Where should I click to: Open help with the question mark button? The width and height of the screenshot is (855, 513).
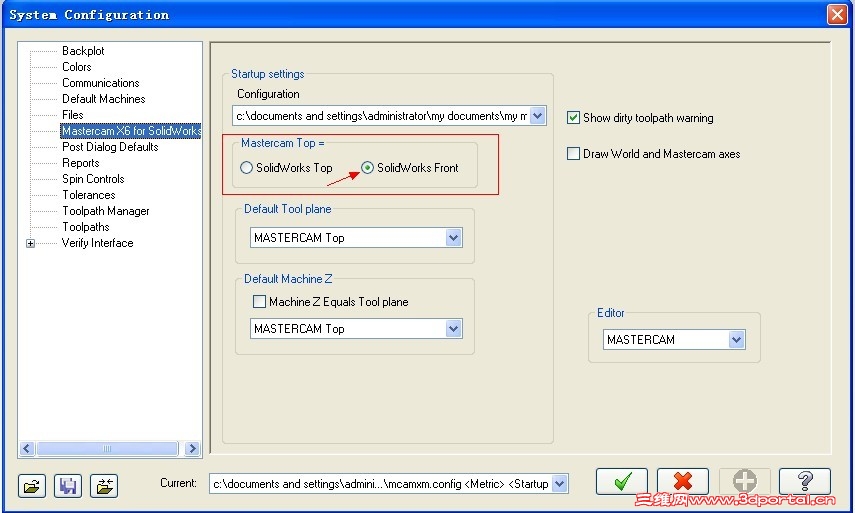805,481
